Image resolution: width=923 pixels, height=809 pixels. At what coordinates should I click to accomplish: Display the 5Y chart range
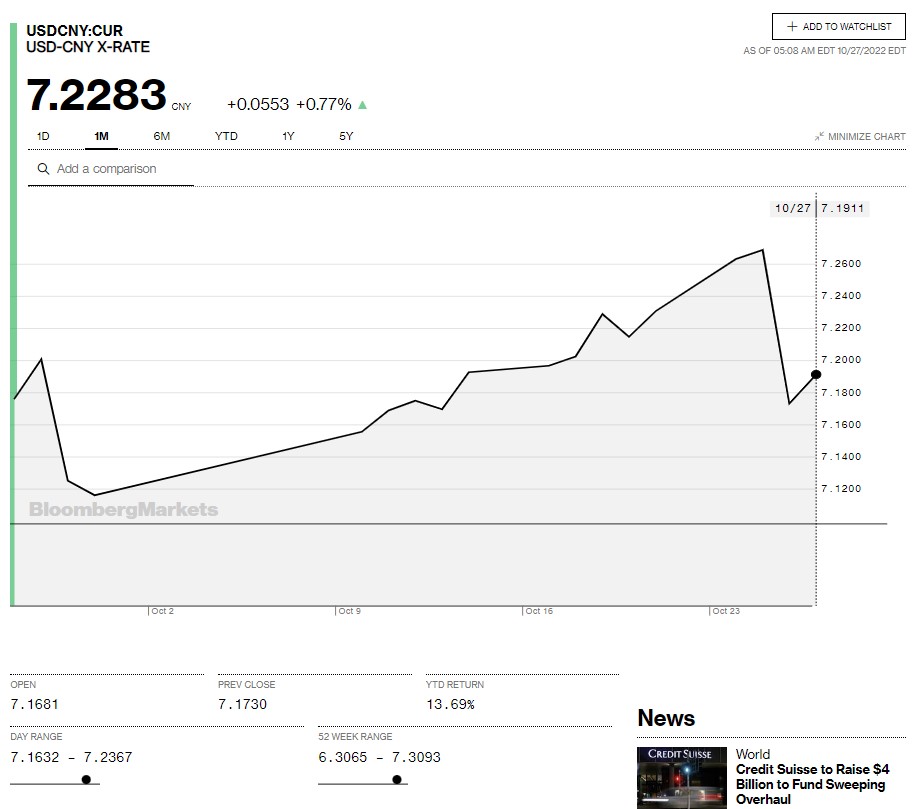(x=346, y=136)
